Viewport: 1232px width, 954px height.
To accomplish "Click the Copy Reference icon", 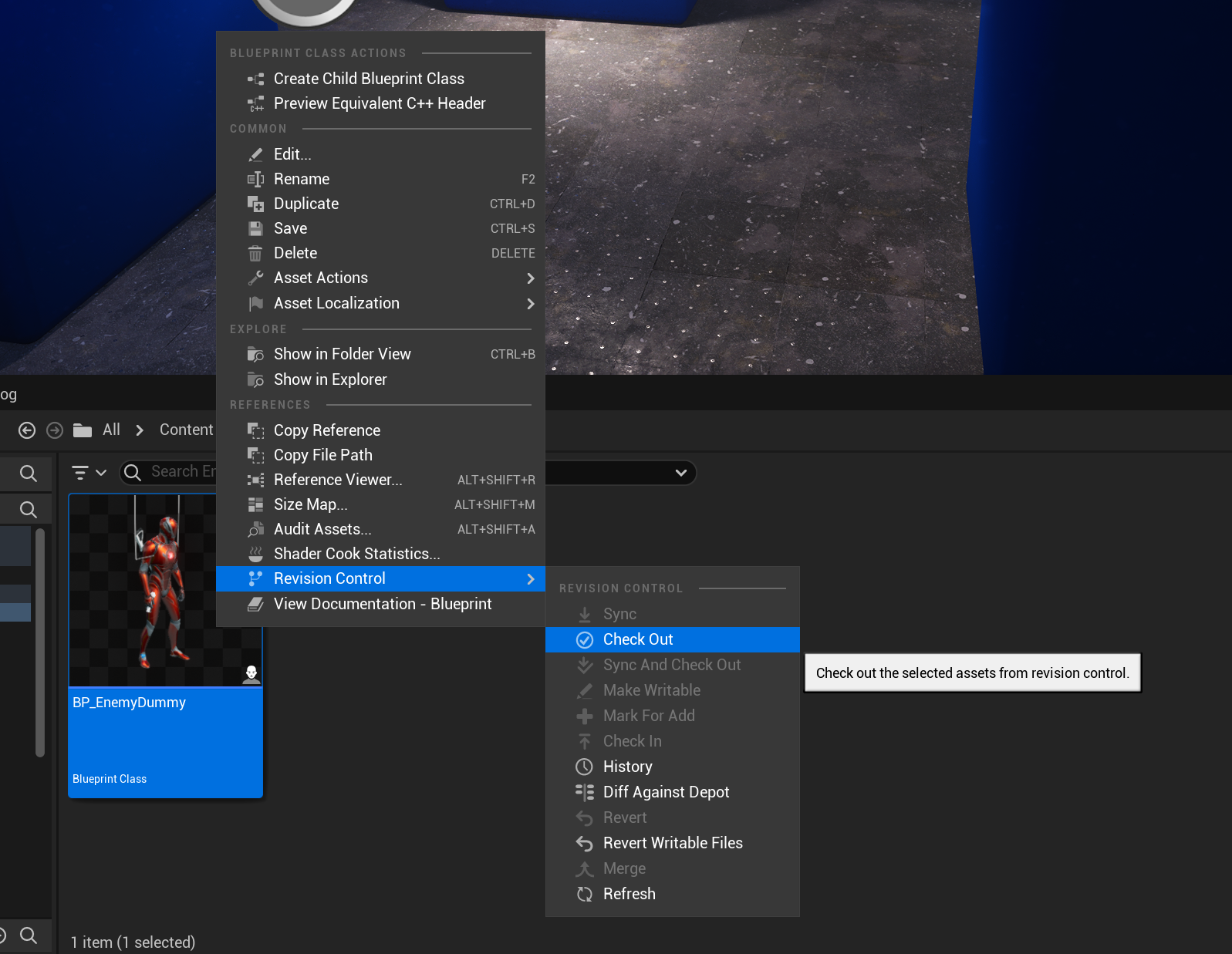I will click(x=255, y=430).
